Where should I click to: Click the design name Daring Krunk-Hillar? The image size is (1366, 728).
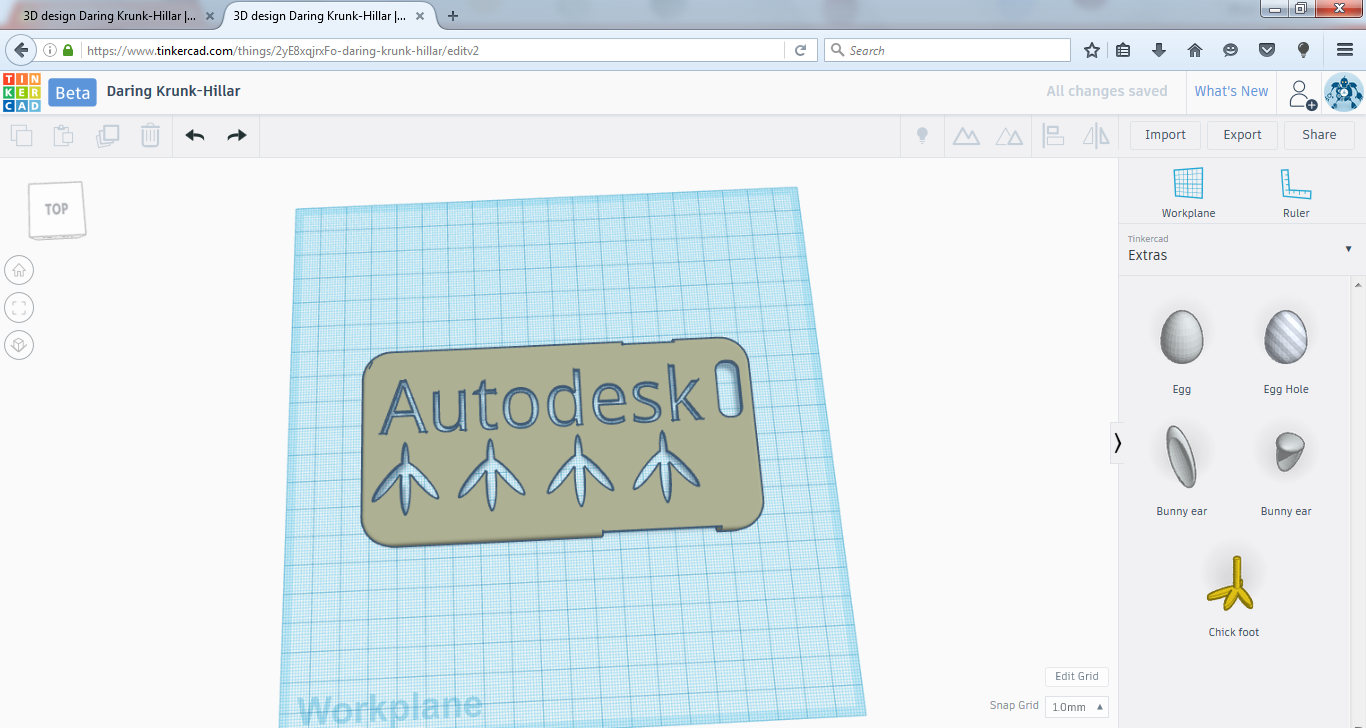pyautogui.click(x=173, y=91)
